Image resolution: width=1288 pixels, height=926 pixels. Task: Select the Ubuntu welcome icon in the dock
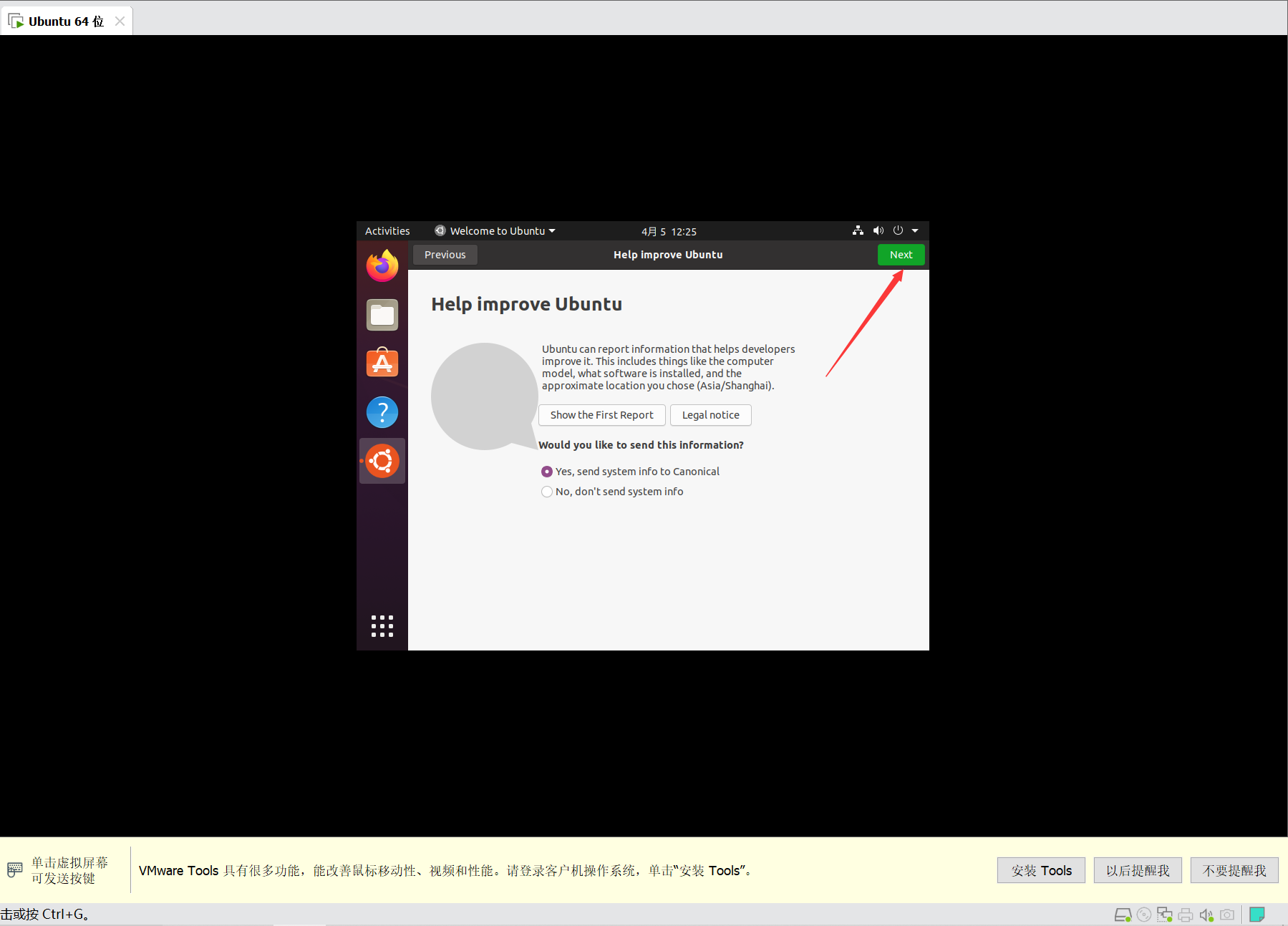pyautogui.click(x=382, y=461)
